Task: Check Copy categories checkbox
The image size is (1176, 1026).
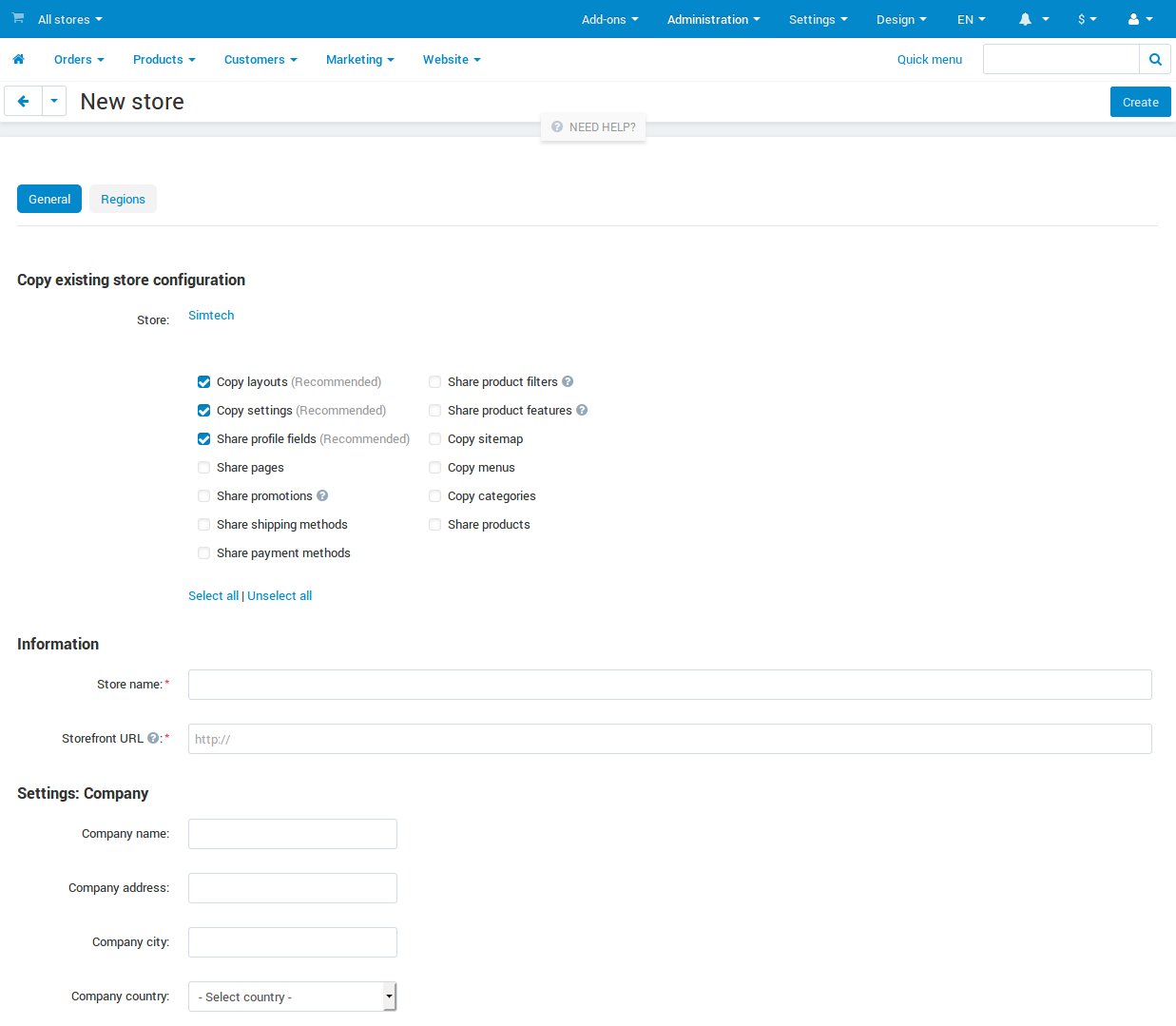Action: tap(434, 495)
